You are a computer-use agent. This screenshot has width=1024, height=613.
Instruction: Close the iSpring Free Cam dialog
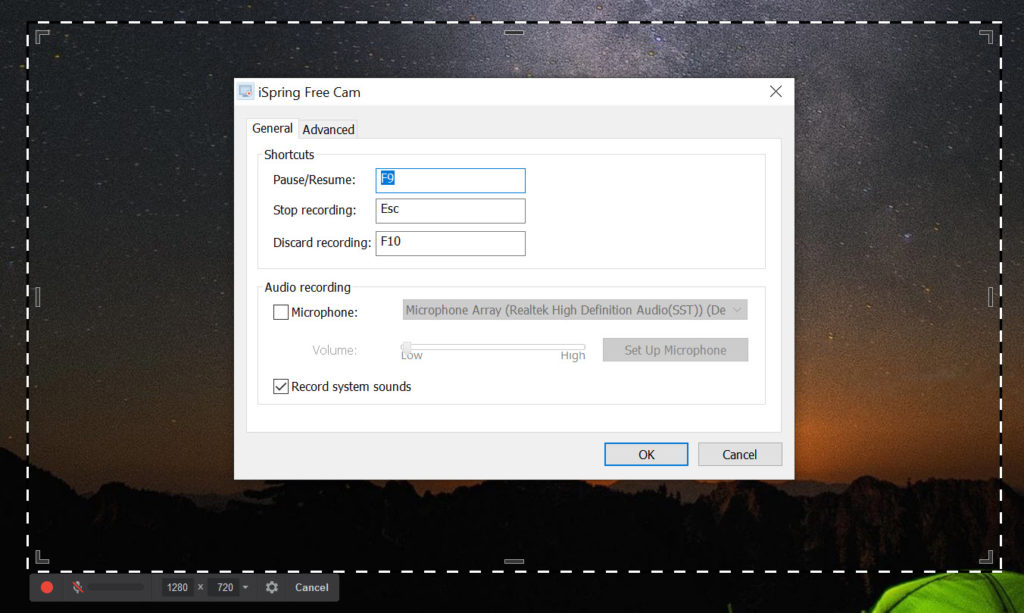(775, 91)
